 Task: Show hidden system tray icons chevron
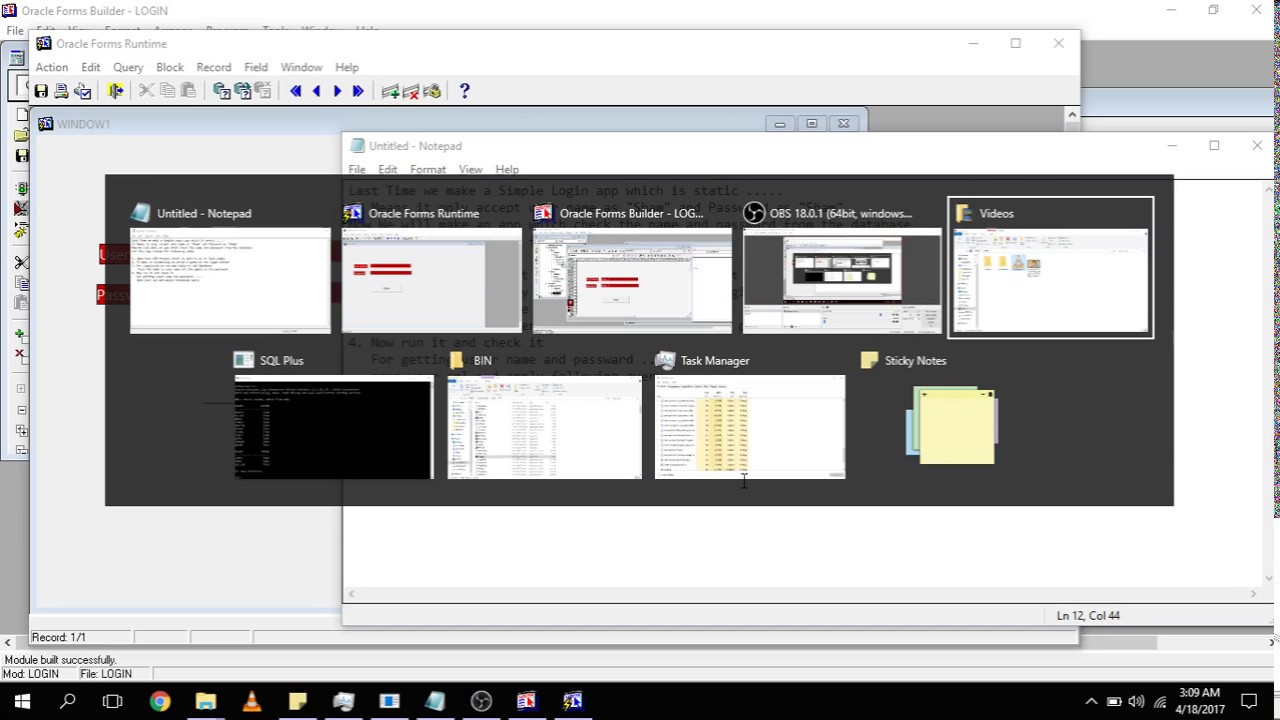pos(1091,702)
